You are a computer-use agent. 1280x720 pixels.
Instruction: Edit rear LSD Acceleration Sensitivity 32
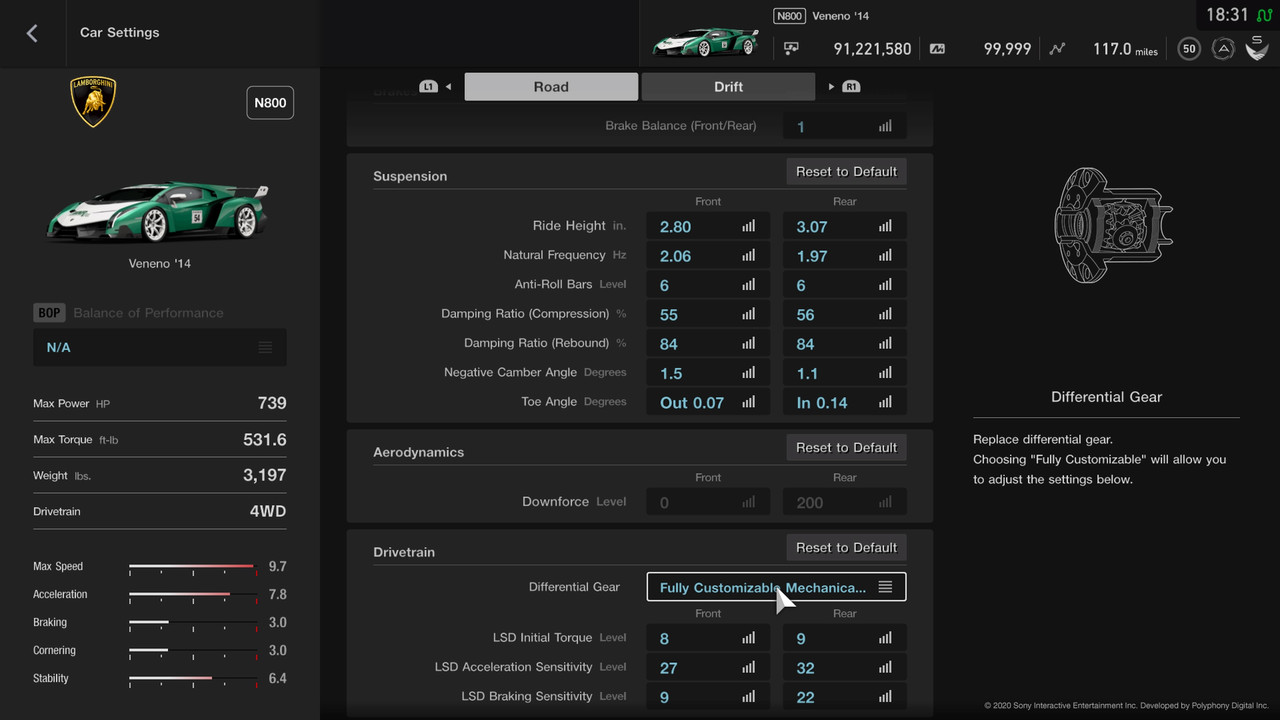coord(845,667)
